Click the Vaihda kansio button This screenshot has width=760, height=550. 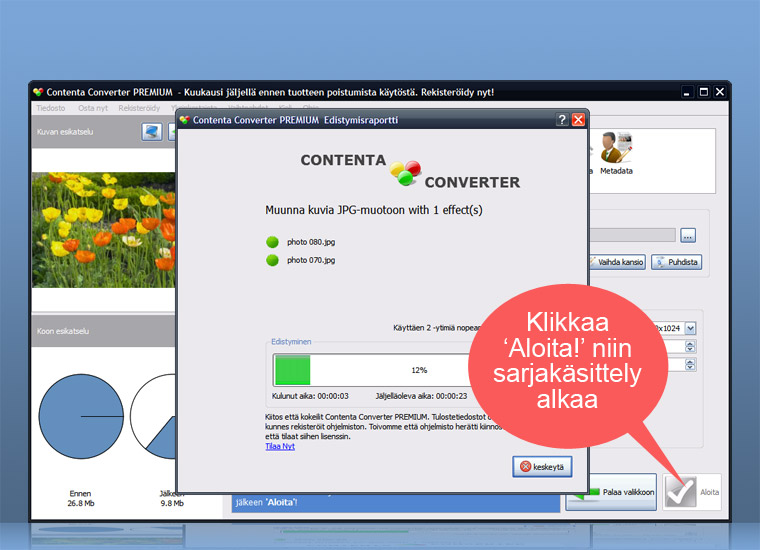click(x=618, y=262)
